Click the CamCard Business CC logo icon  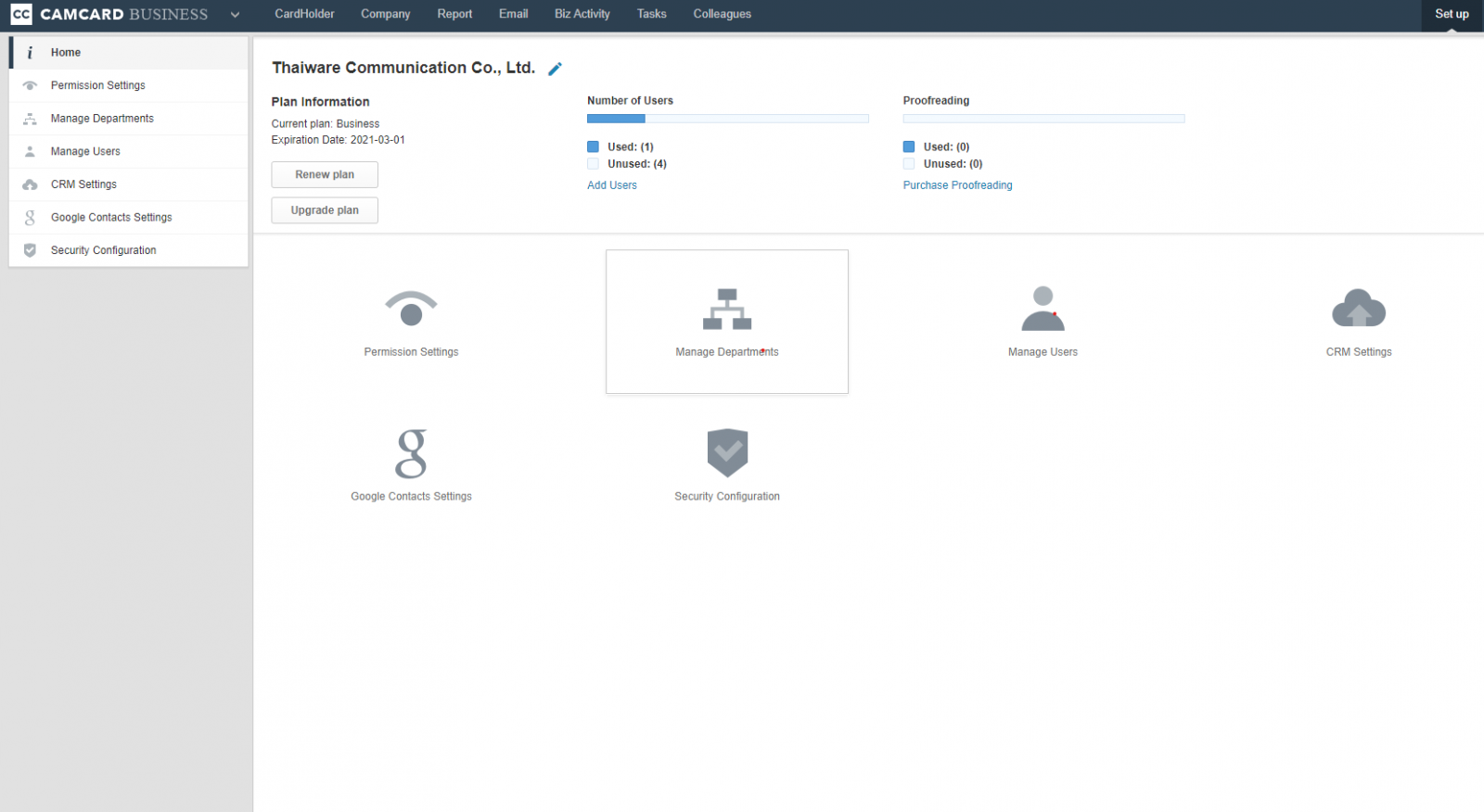pyautogui.click(x=21, y=14)
